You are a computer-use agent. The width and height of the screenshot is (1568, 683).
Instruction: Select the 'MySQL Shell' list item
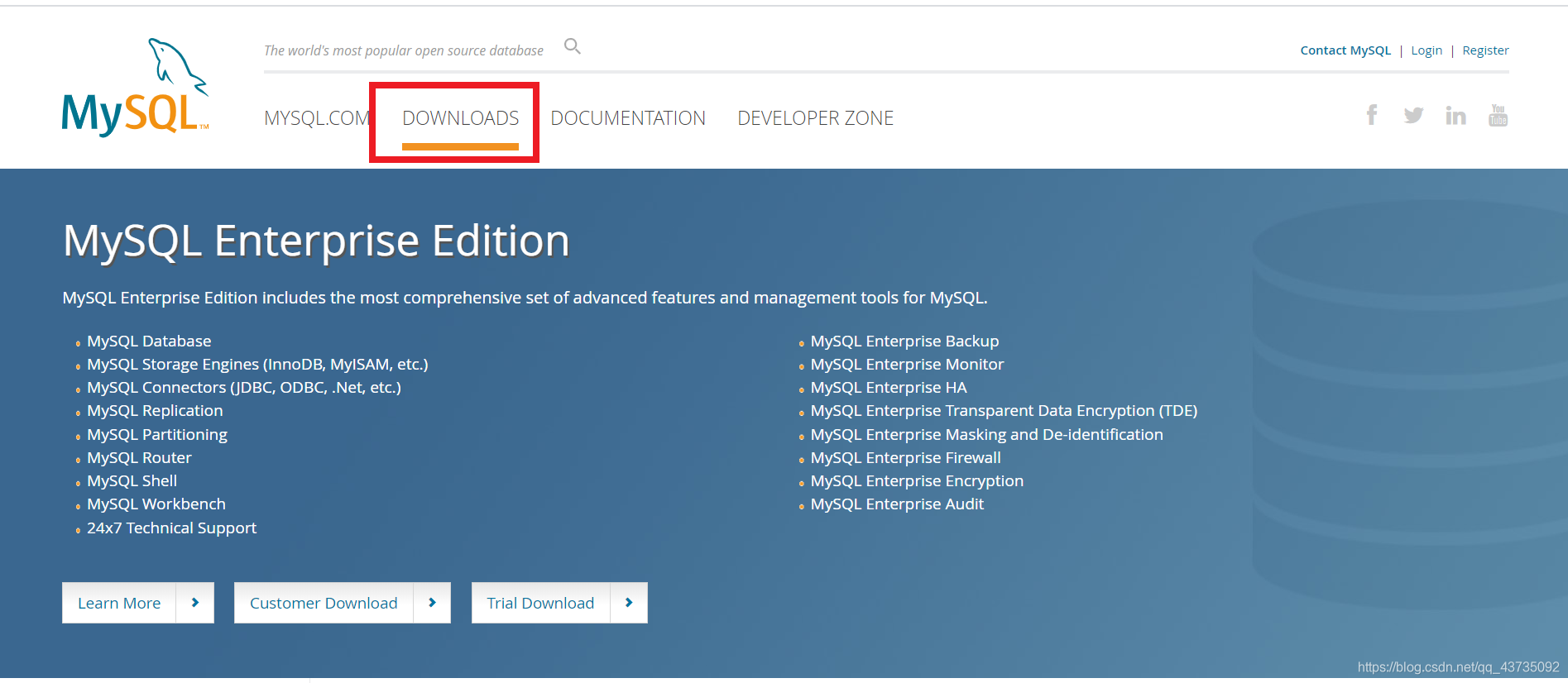pos(132,480)
